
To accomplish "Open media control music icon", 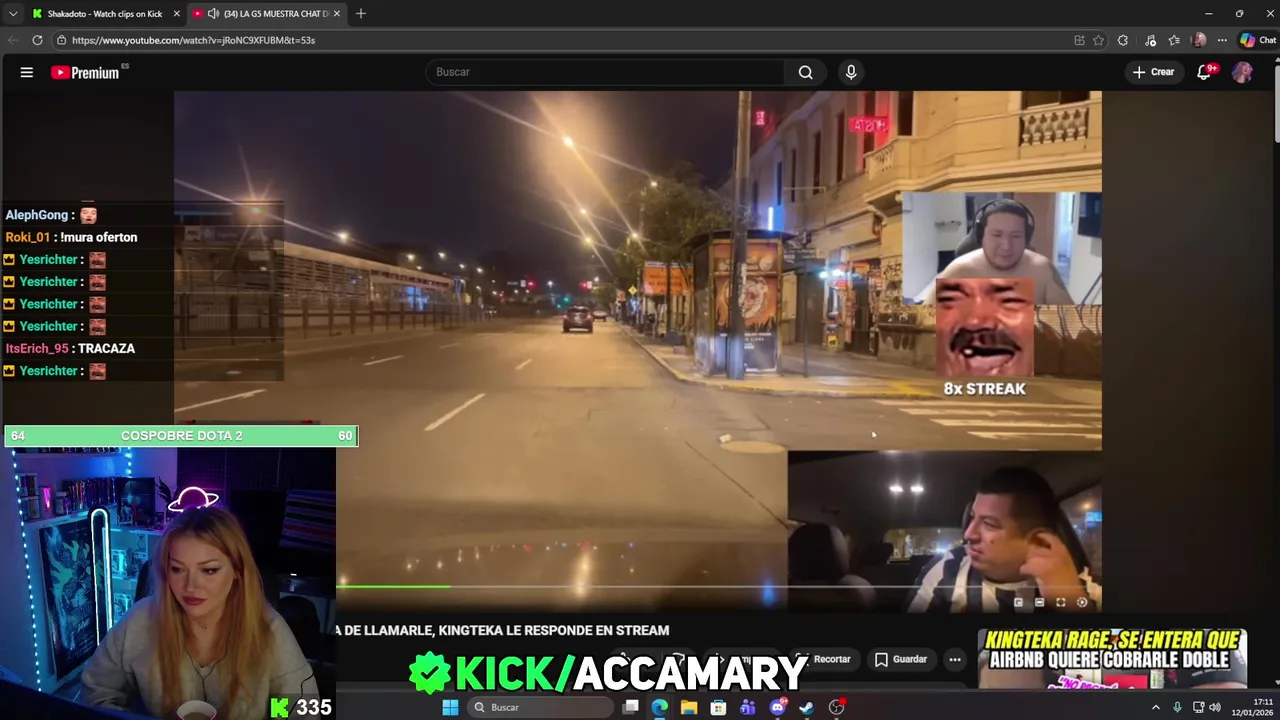I will [1150, 40].
